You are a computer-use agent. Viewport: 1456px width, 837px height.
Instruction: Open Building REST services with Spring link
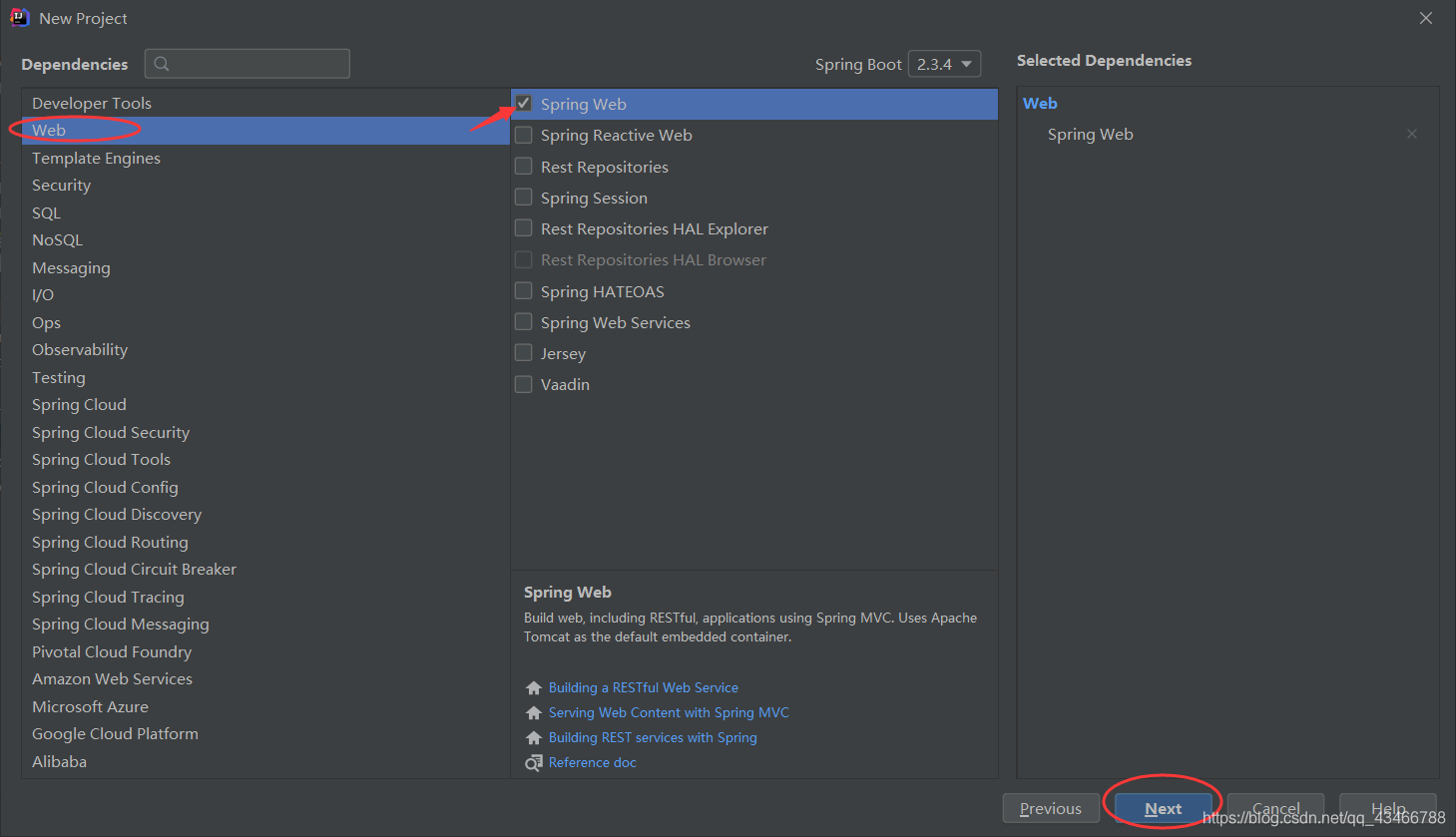653,737
